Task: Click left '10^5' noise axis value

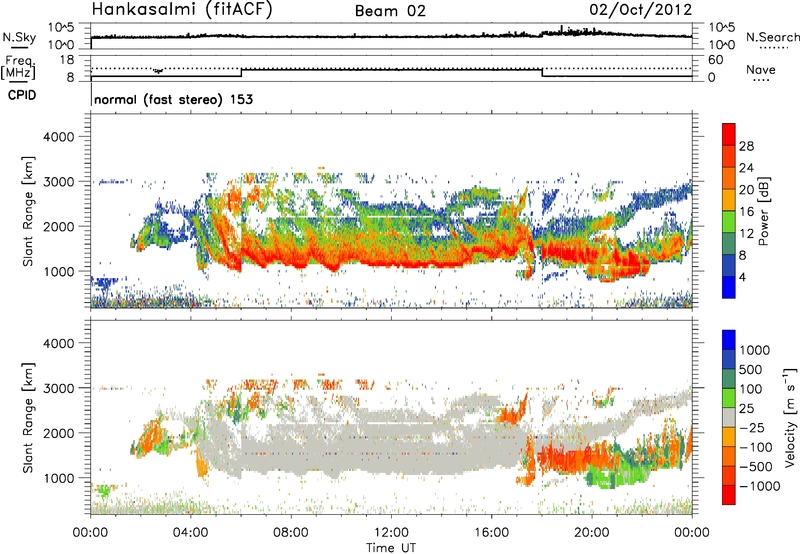Action: coord(61,27)
